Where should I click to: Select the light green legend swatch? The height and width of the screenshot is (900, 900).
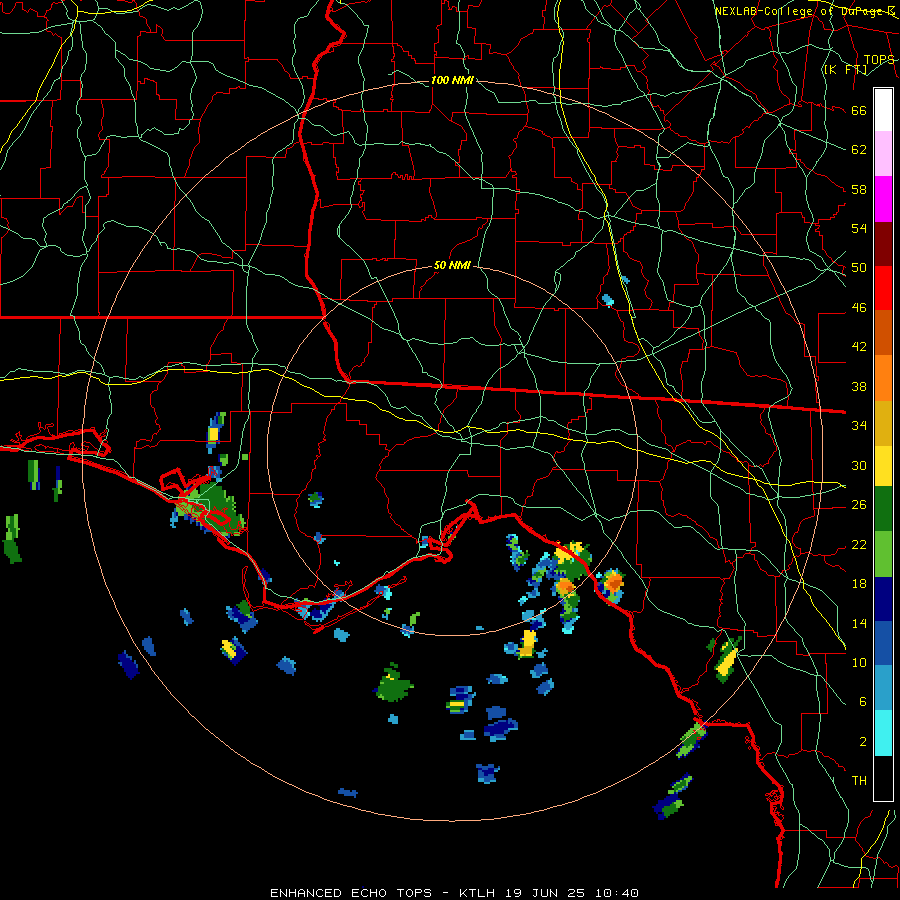coord(883,554)
